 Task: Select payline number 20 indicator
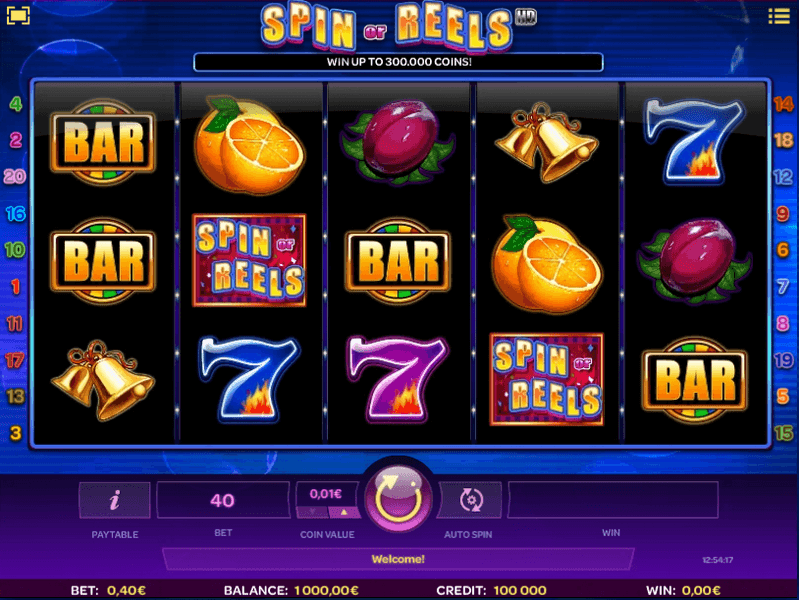click(15, 176)
